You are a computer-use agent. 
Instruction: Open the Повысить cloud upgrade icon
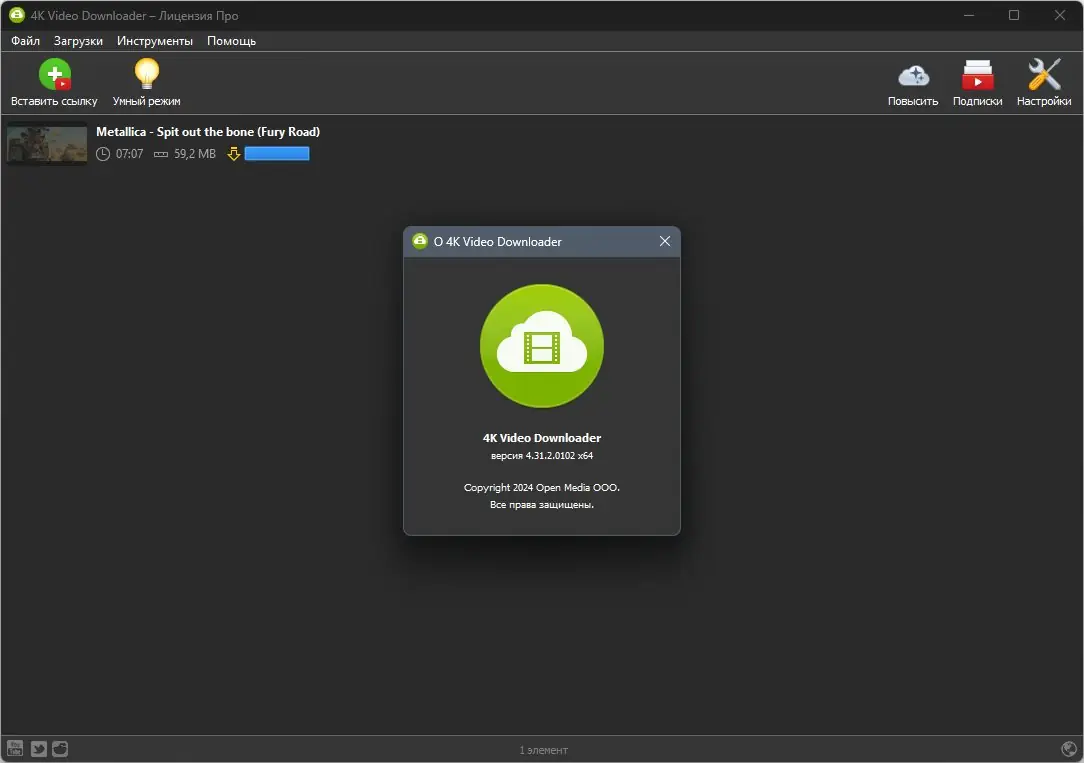[913, 75]
